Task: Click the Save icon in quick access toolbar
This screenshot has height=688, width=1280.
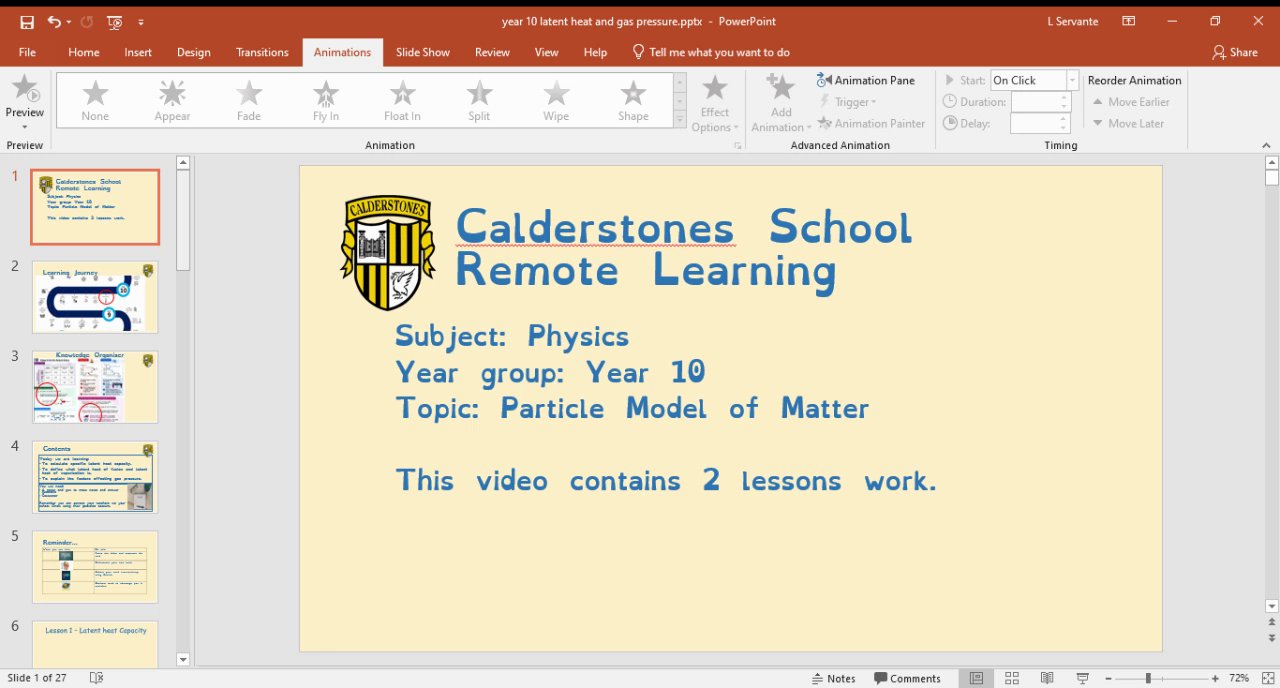Action: pos(27,22)
